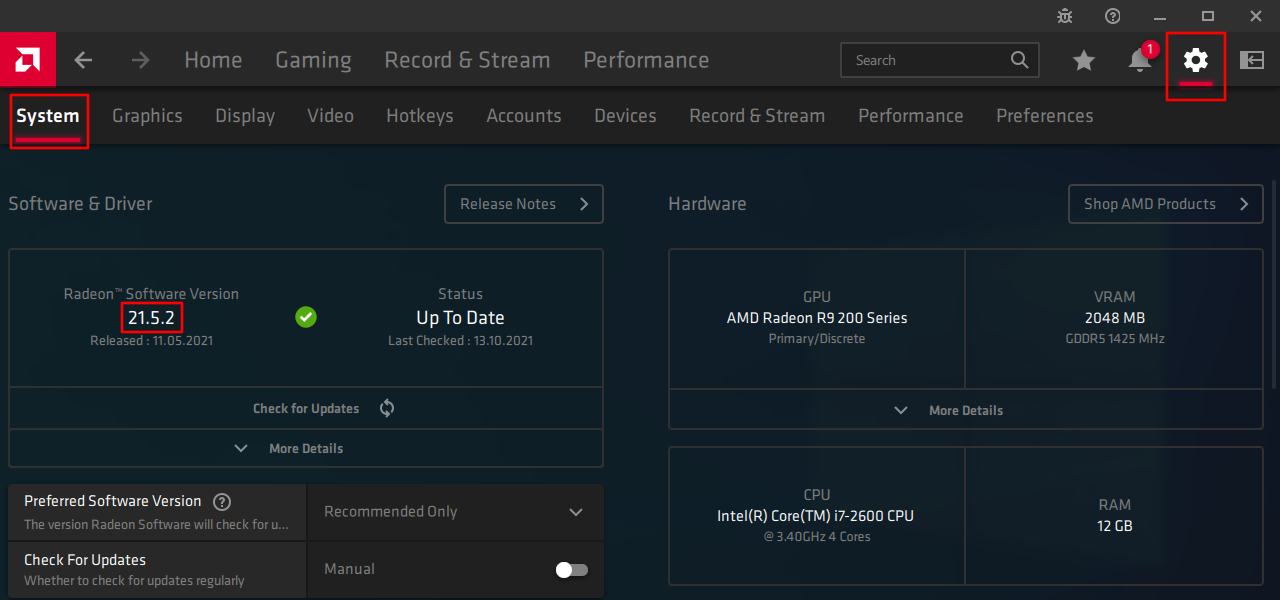Click the AMD logo icon
This screenshot has height=600, width=1280.
[x=27, y=60]
